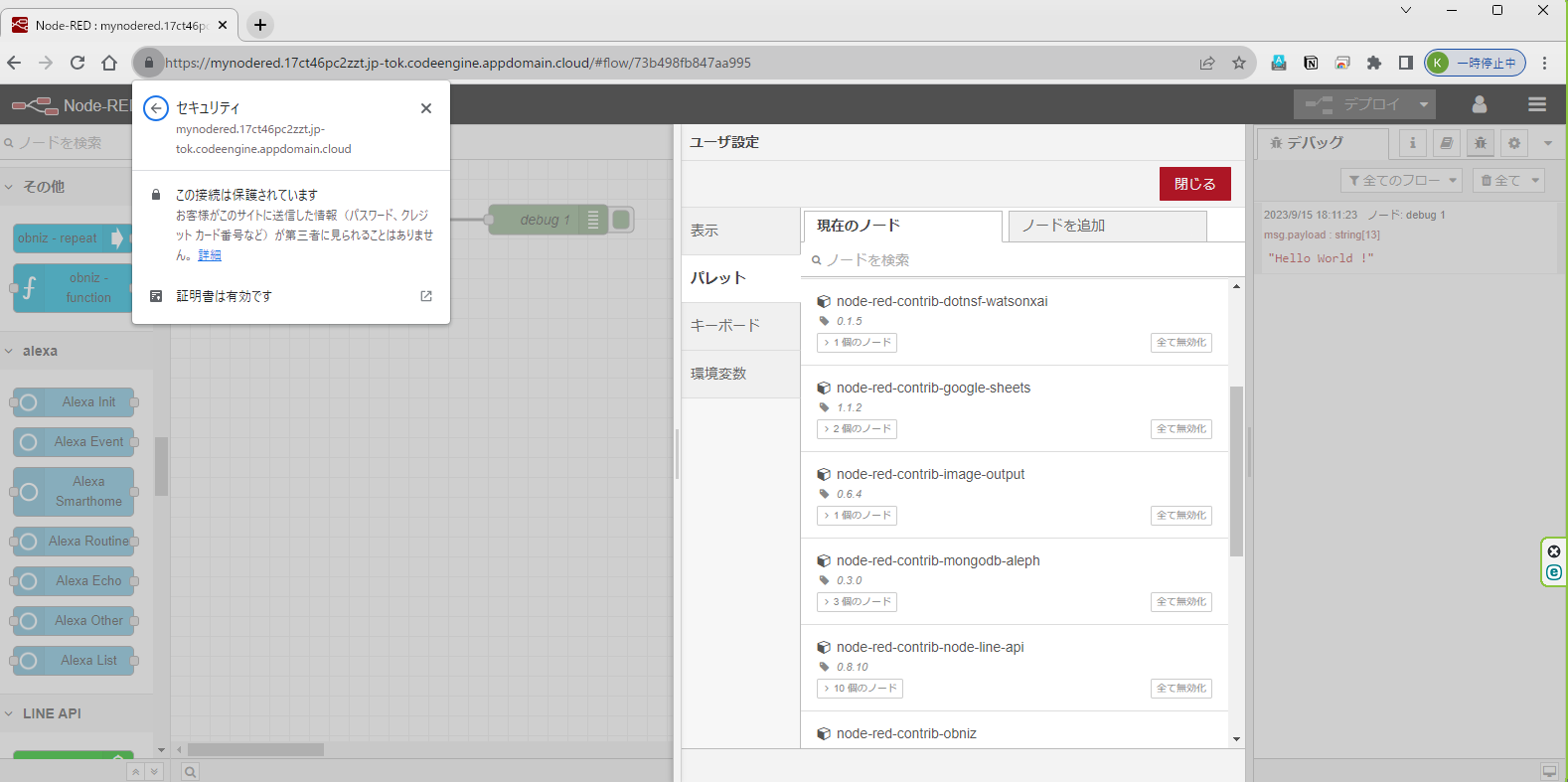
Task: Open a new browser tab
Action: click(x=260, y=25)
